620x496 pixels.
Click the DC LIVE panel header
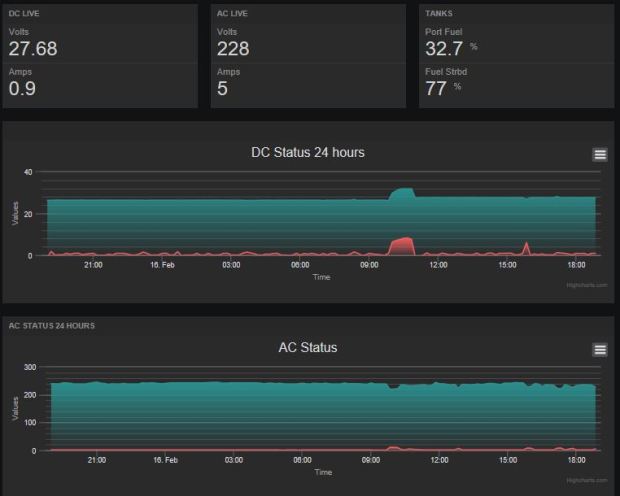(x=23, y=14)
